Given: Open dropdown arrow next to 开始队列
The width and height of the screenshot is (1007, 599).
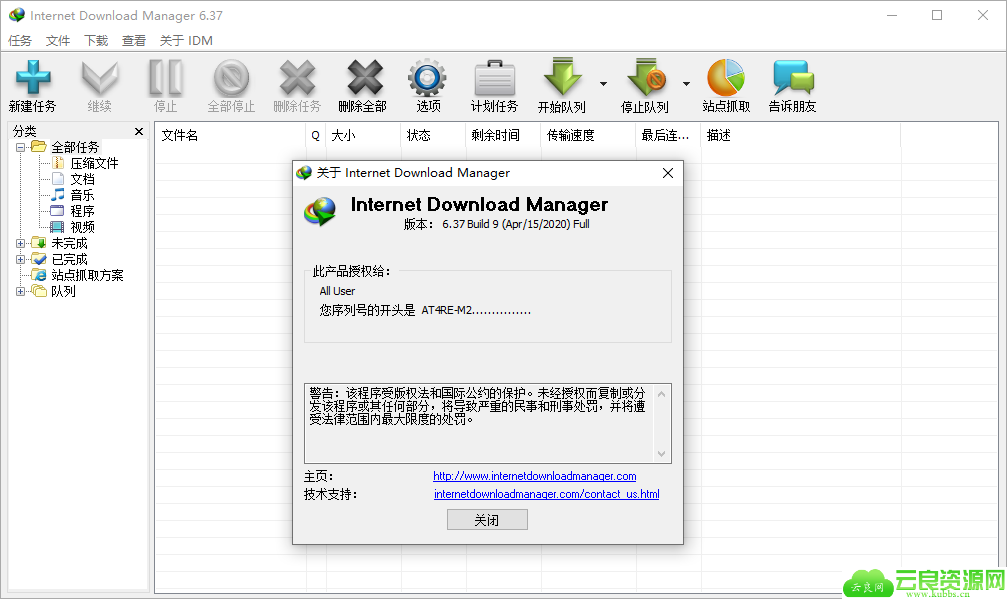Looking at the screenshot, I should [x=603, y=84].
